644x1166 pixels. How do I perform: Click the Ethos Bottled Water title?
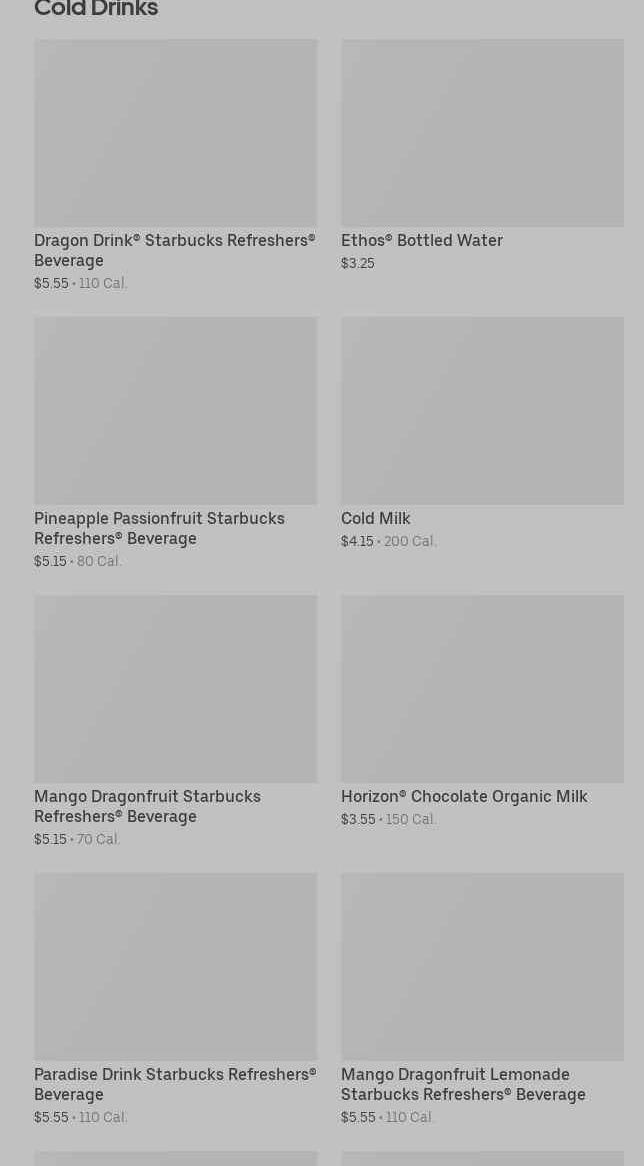coord(421,240)
